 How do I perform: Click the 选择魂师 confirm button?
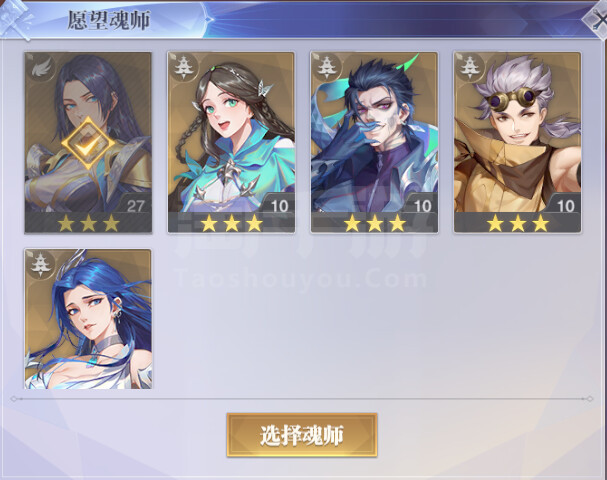302,435
